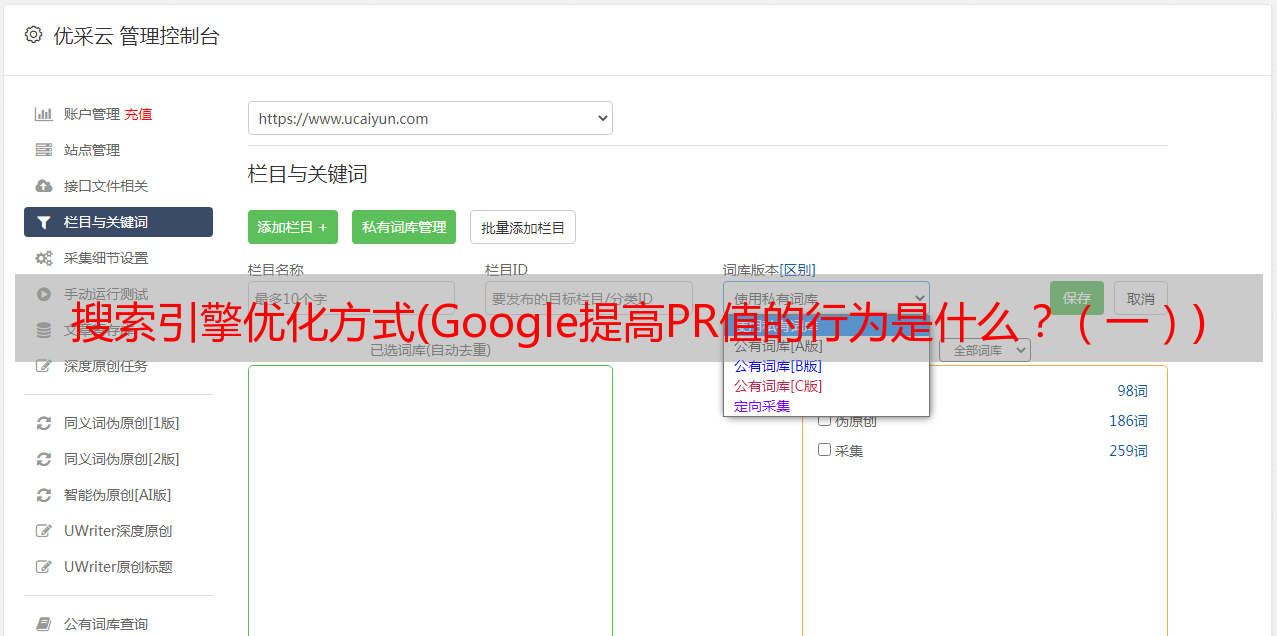This screenshot has height=636, width=1277.
Task: Click the edit icon of UWriter深度原创
Action: click(43, 531)
